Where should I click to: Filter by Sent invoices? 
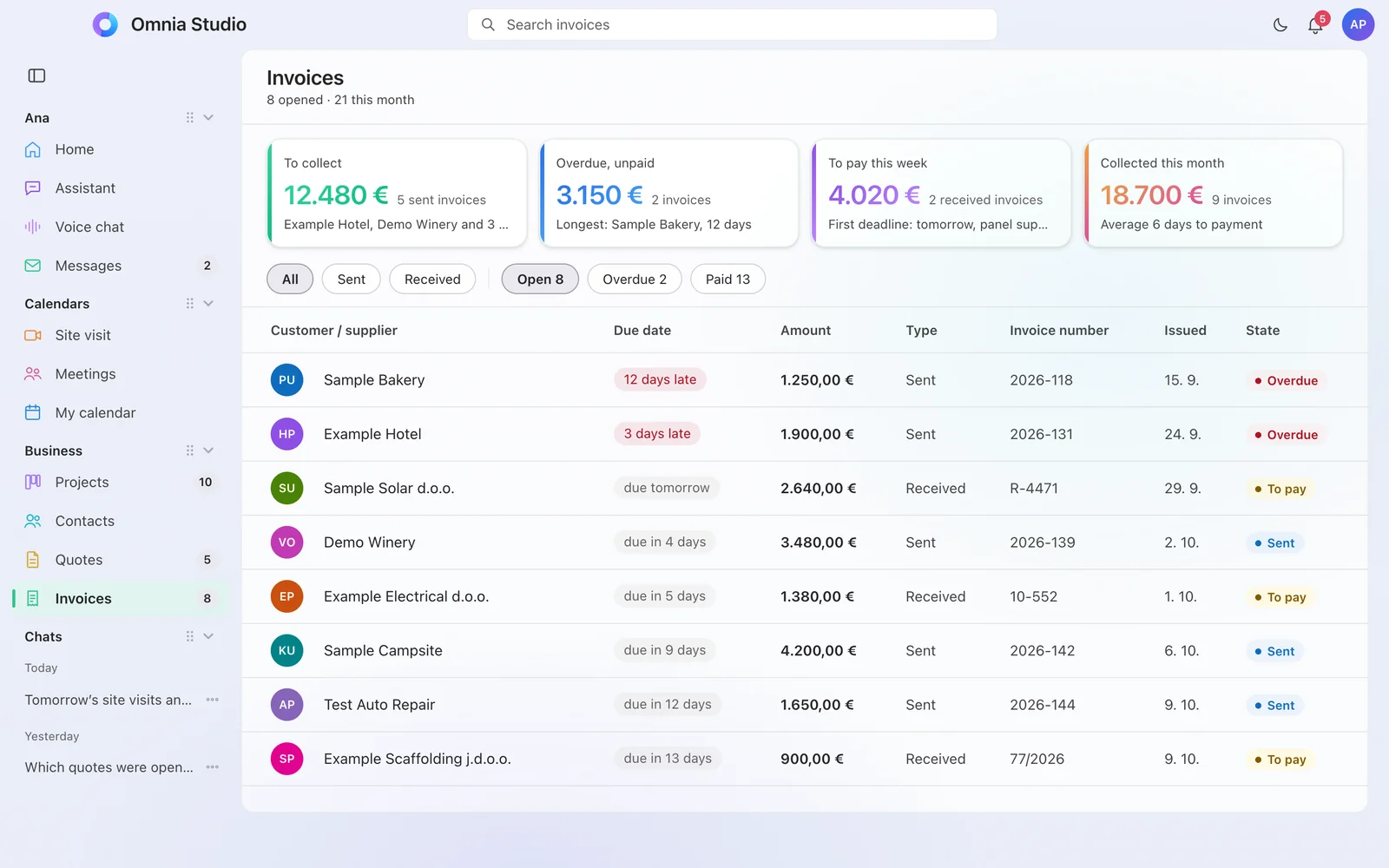[x=352, y=279]
